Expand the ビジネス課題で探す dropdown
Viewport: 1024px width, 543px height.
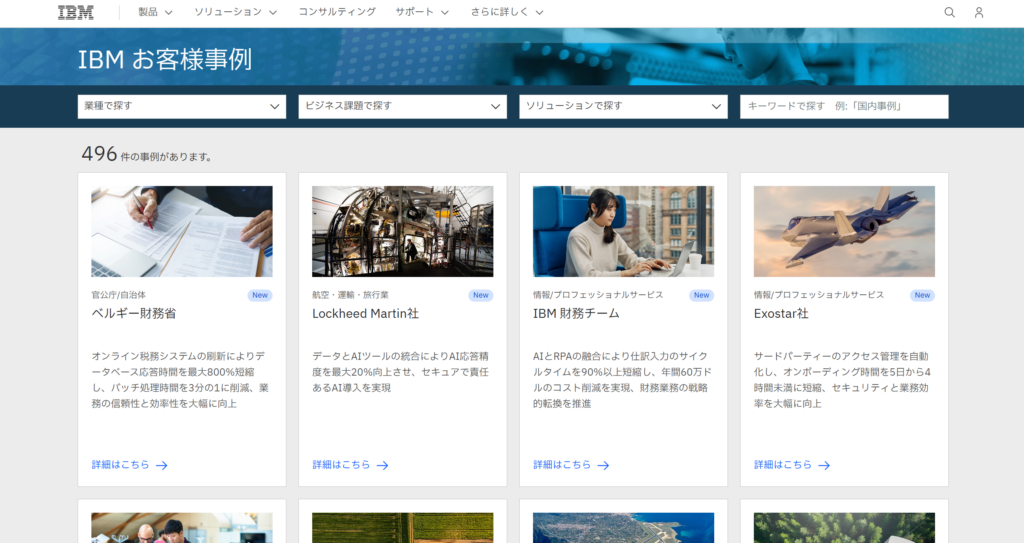point(402,106)
